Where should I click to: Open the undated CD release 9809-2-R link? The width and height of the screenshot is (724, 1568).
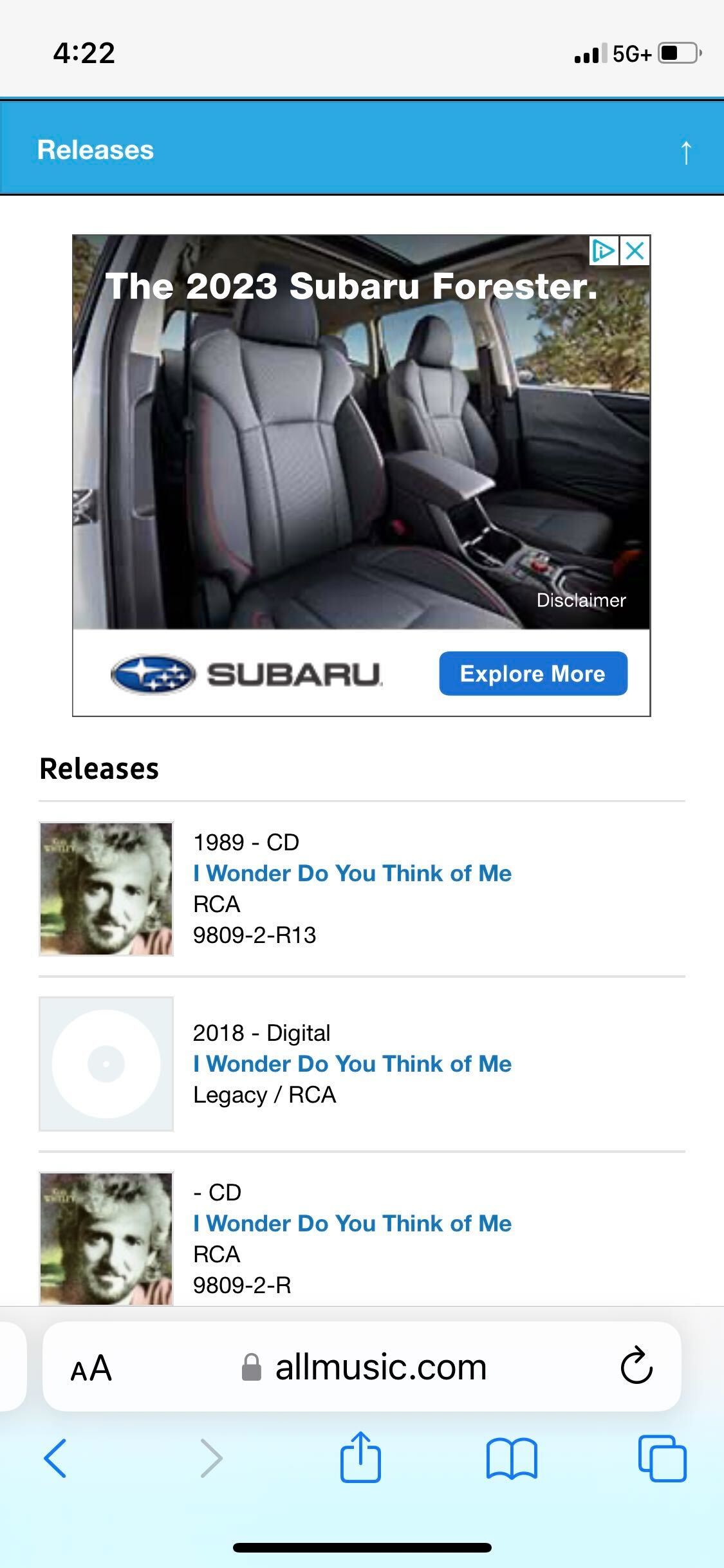353,1223
